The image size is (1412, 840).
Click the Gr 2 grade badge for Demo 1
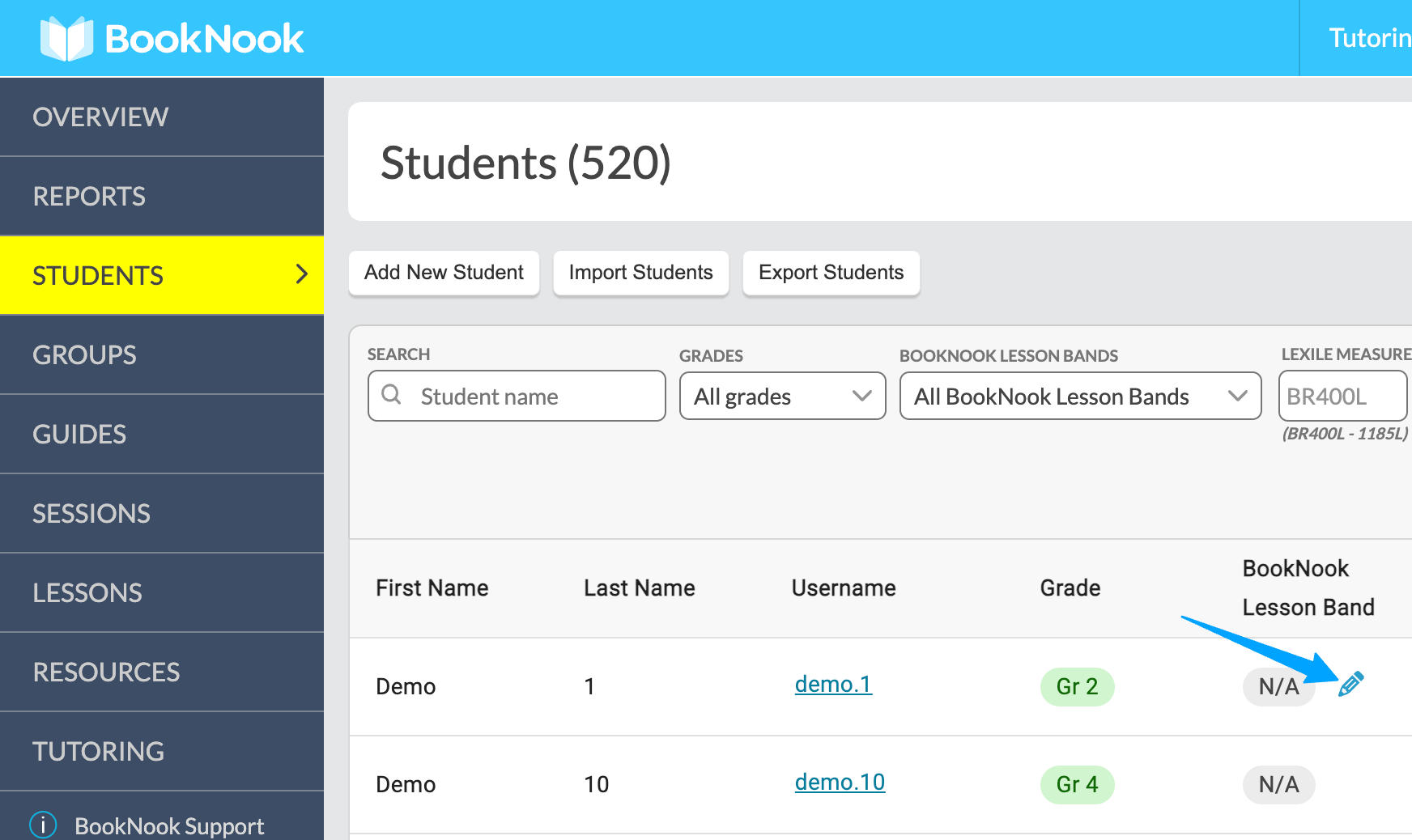coord(1077,686)
